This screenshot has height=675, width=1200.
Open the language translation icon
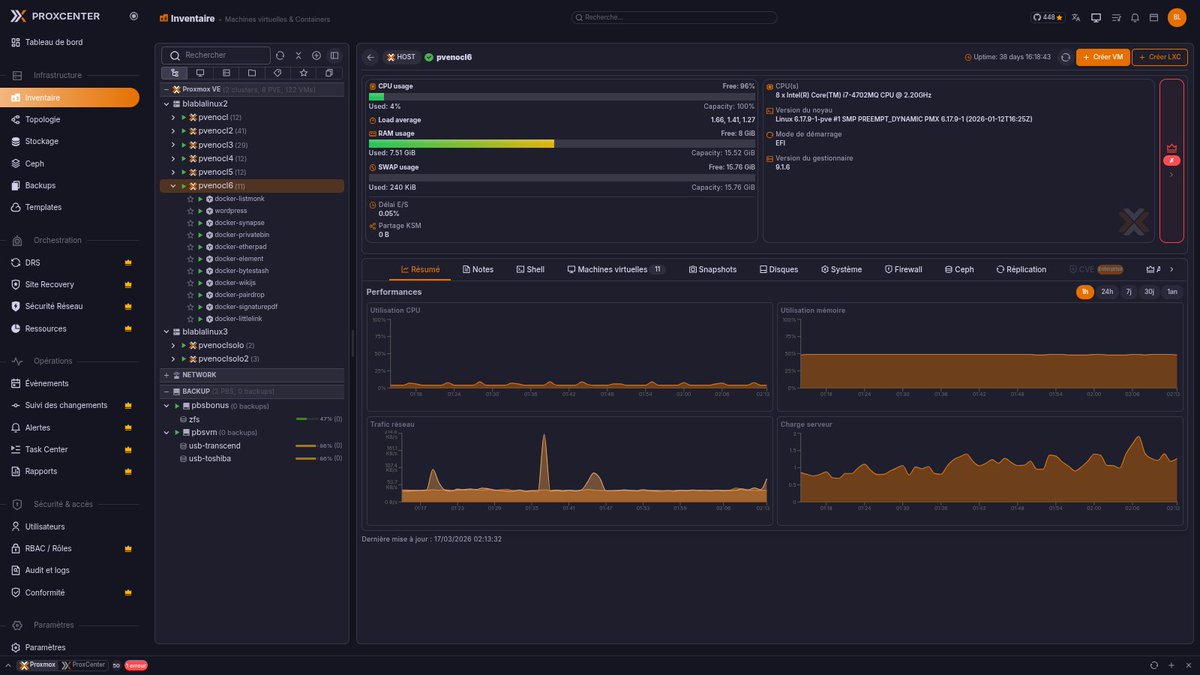1076,17
